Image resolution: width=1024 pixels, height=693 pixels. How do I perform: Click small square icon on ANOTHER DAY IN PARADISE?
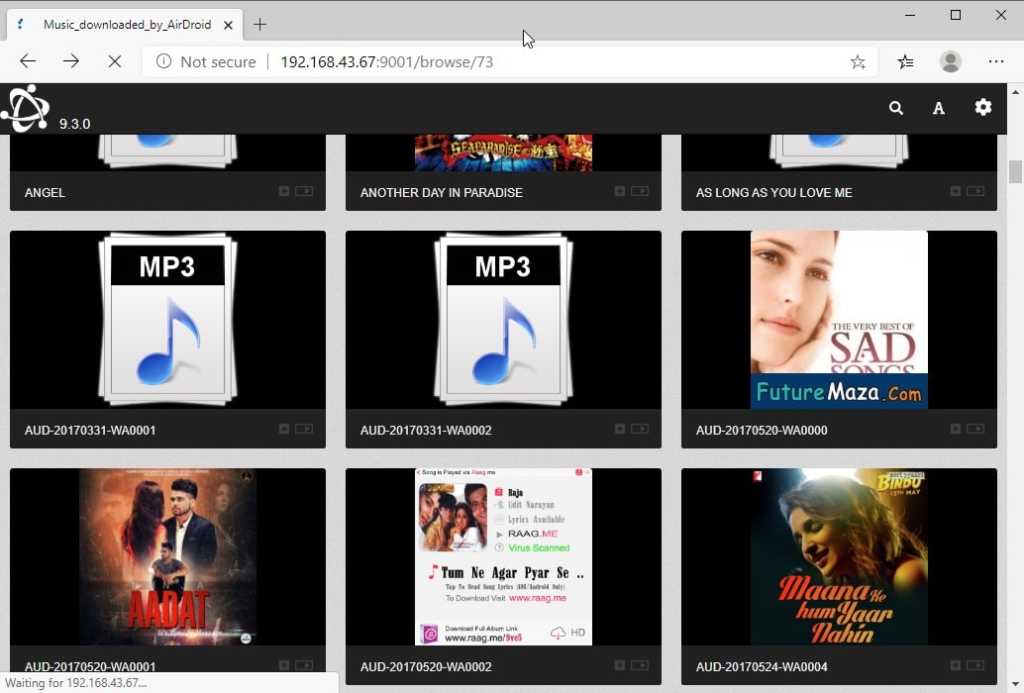(620, 191)
